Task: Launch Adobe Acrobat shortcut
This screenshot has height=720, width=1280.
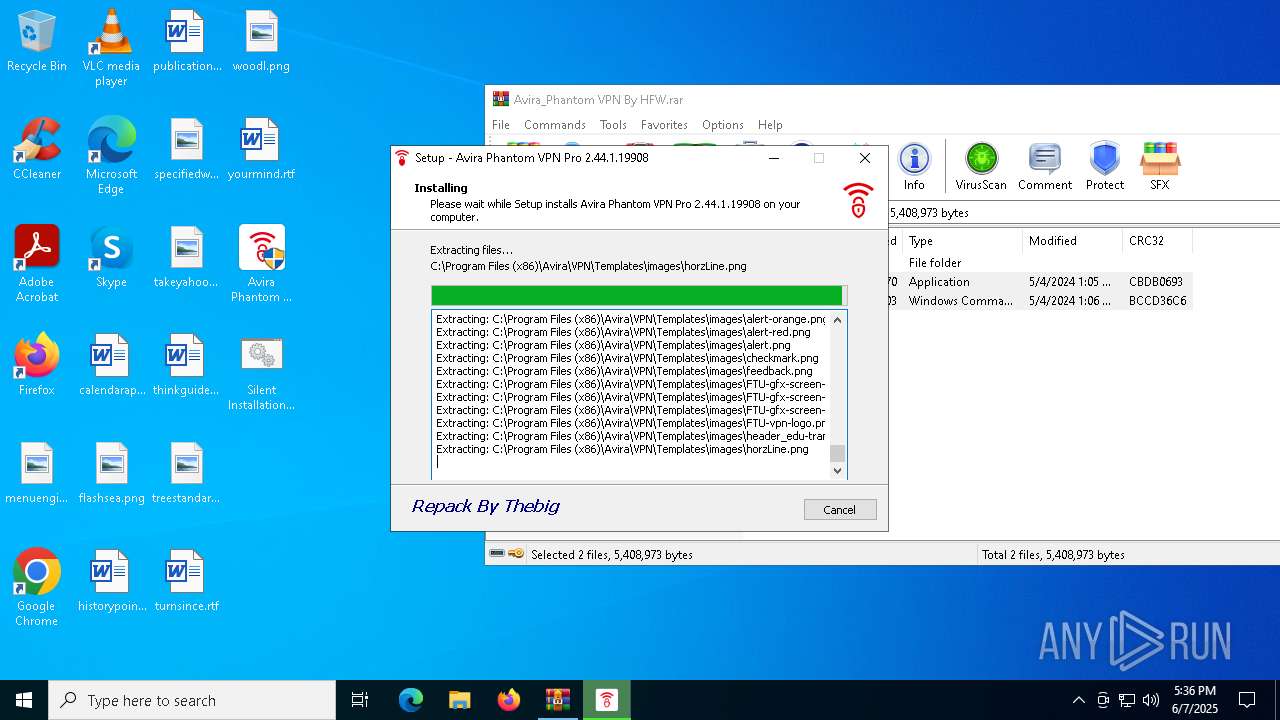Action: [37, 264]
